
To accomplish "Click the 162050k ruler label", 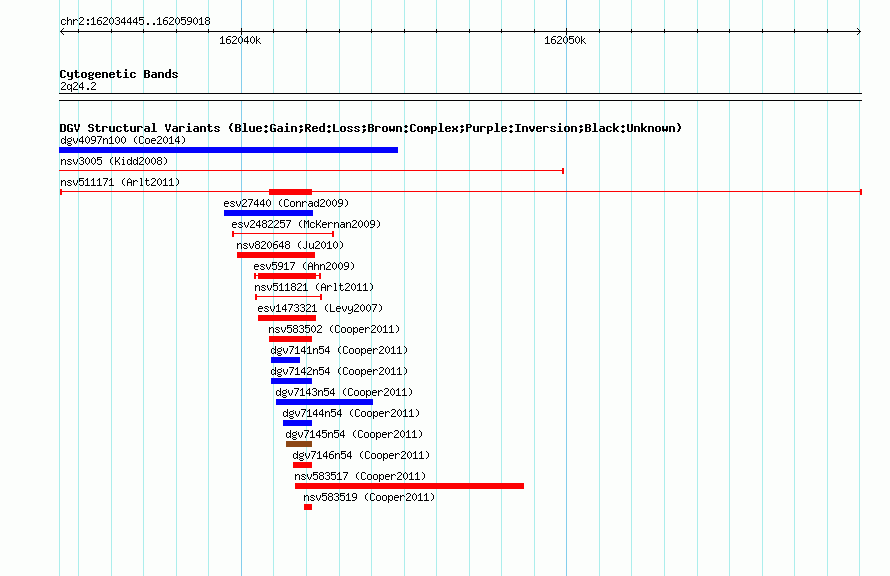I will click(x=565, y=40).
